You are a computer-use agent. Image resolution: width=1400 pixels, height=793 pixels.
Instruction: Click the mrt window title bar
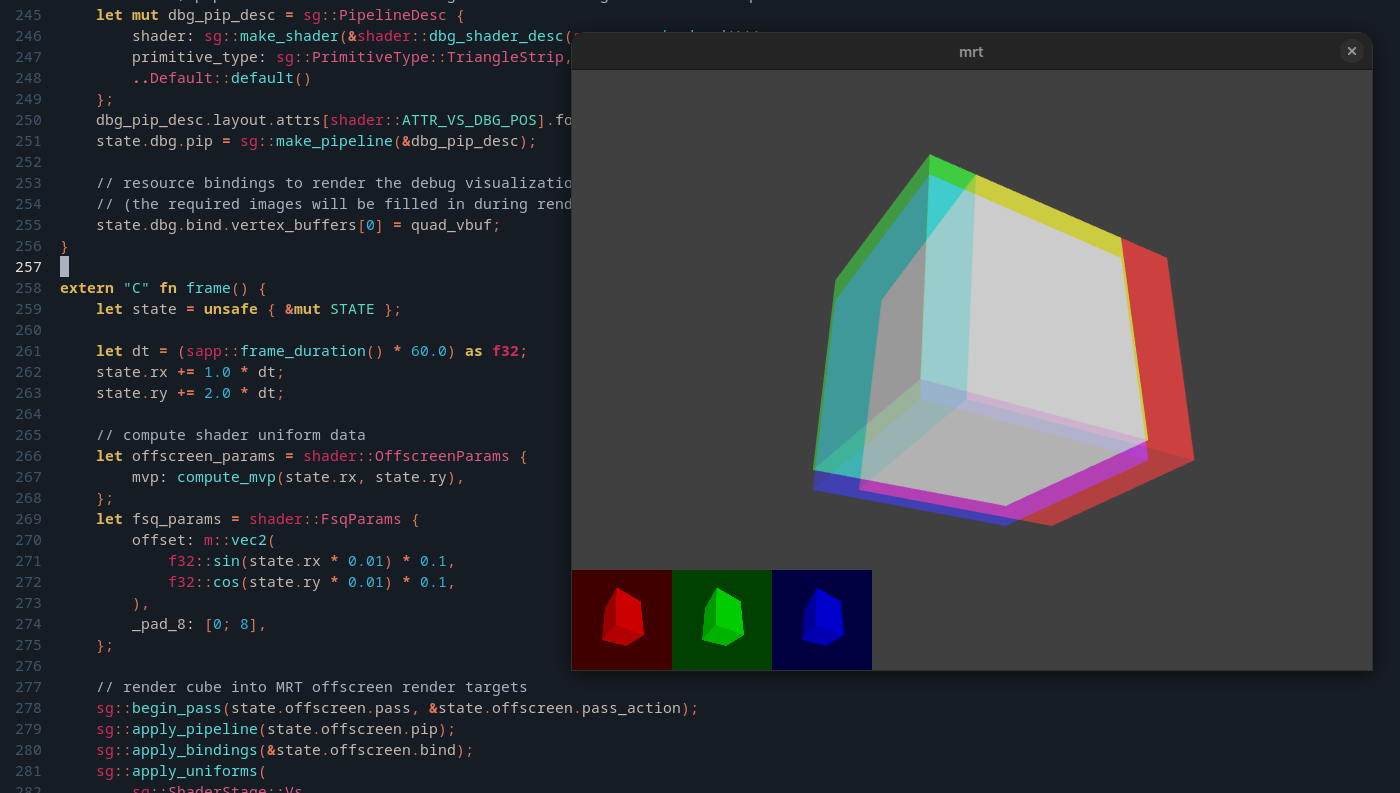tap(970, 51)
